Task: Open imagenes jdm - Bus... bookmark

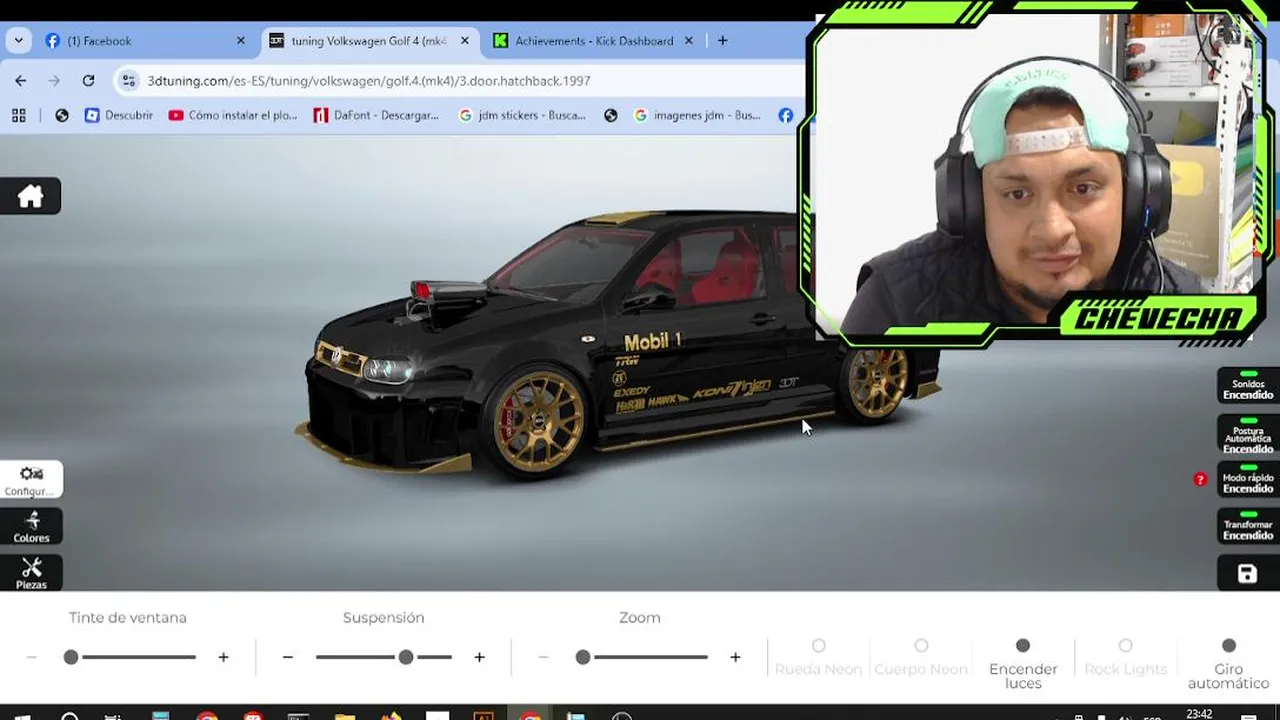Action: tap(697, 115)
